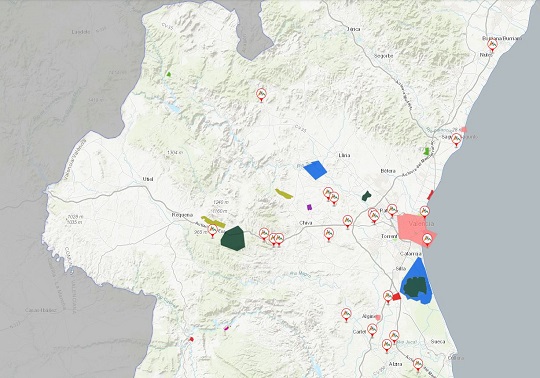This screenshot has height=378, width=540.
Task: Click the narrow red strip on the coast north of Valencia
Action: point(430,195)
